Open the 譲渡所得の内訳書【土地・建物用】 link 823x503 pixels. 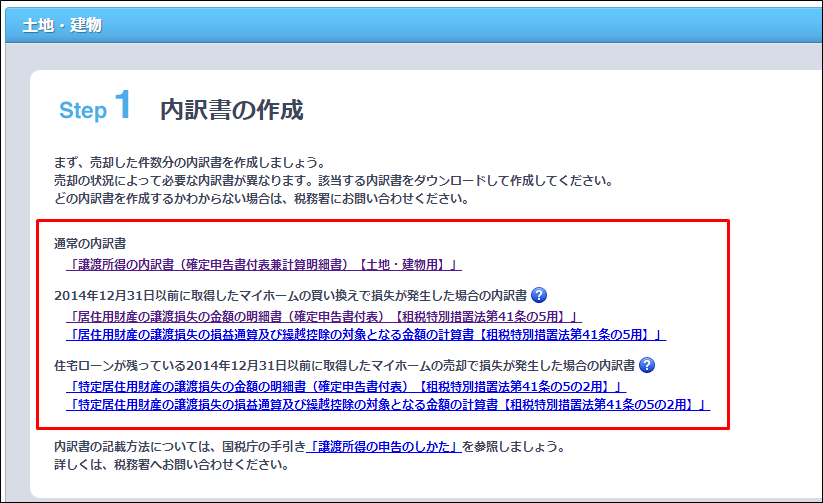(263, 265)
